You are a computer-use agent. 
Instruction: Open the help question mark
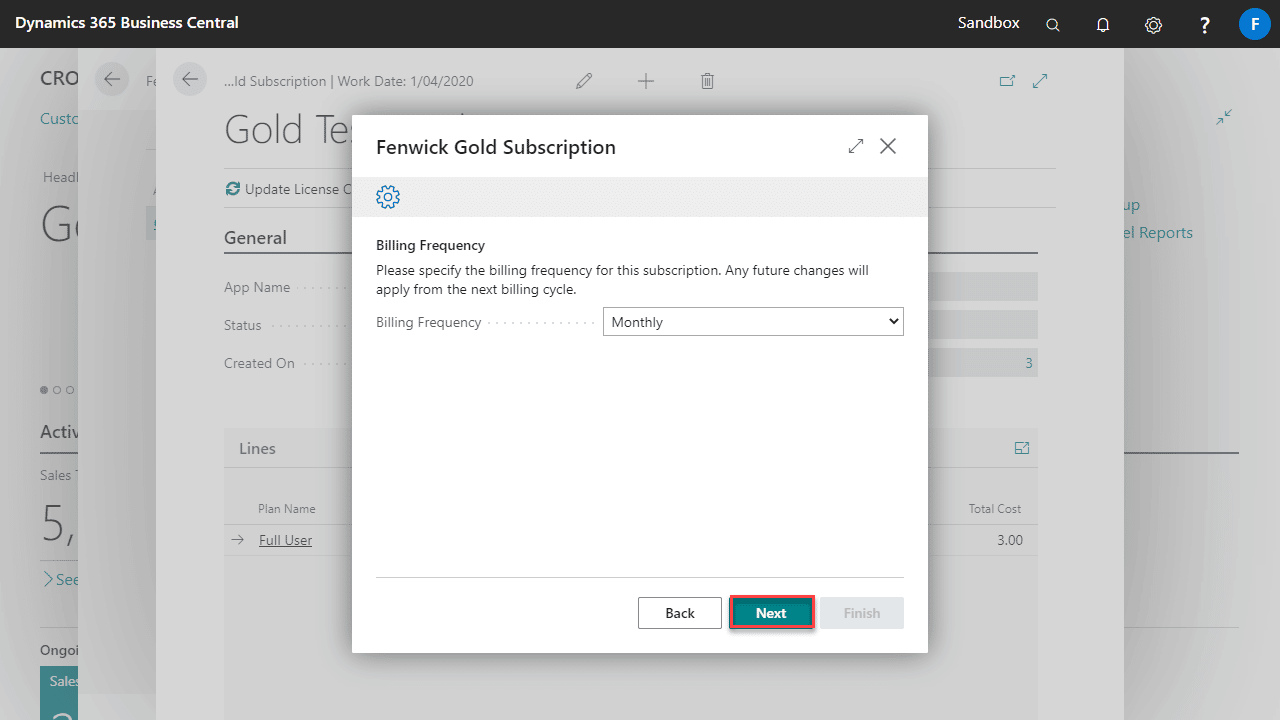coord(1204,24)
